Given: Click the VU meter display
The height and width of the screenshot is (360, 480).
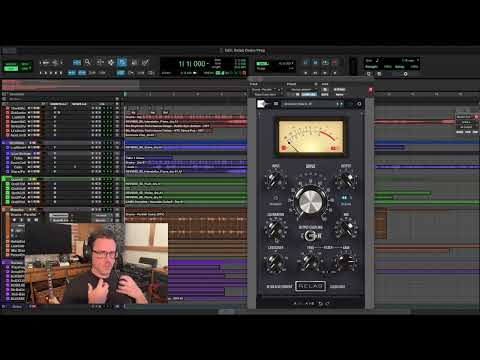Looking at the screenshot, I should click(x=310, y=137).
